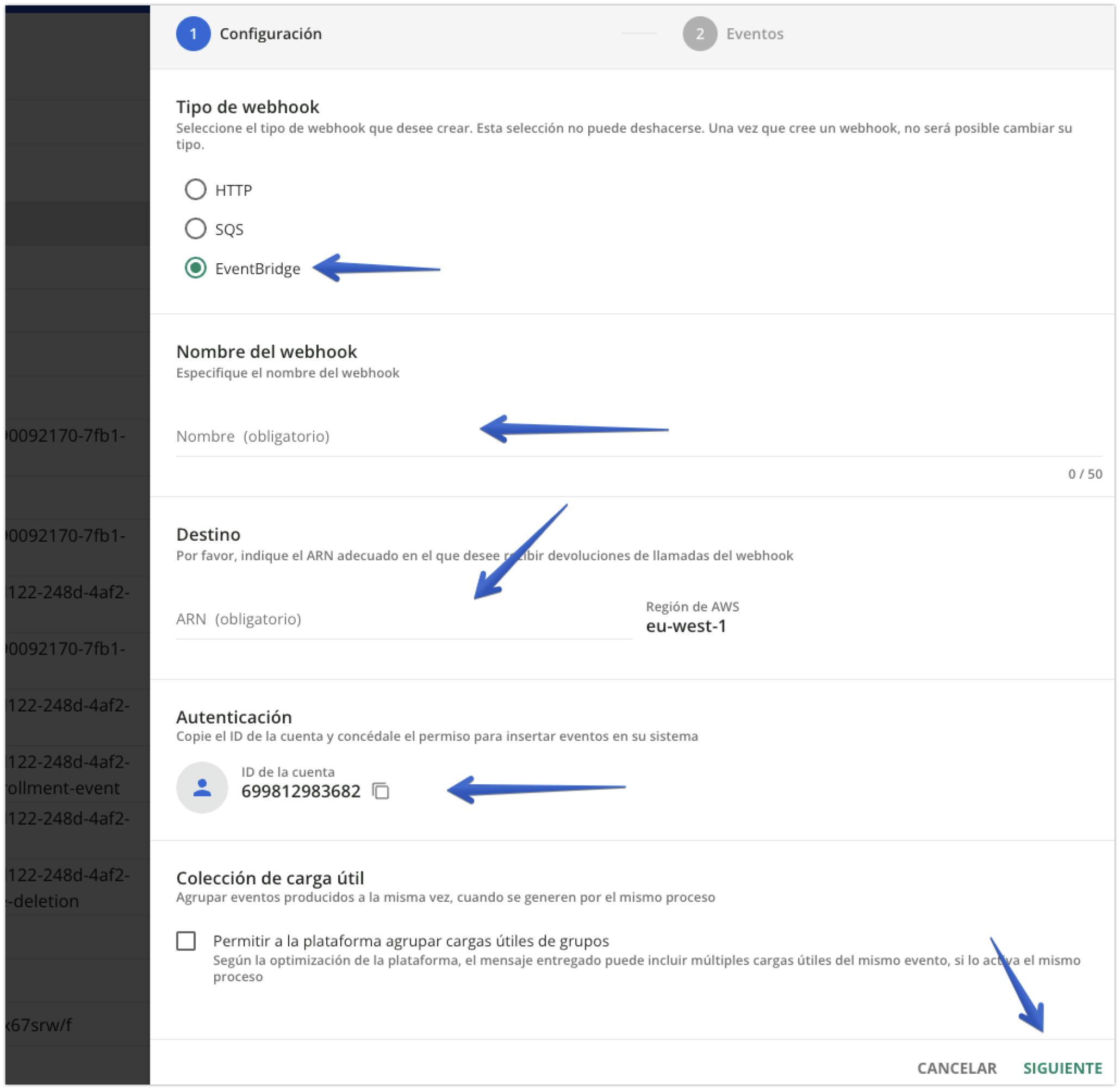Click the Autenticación heading
1120x1090 pixels.
point(234,717)
